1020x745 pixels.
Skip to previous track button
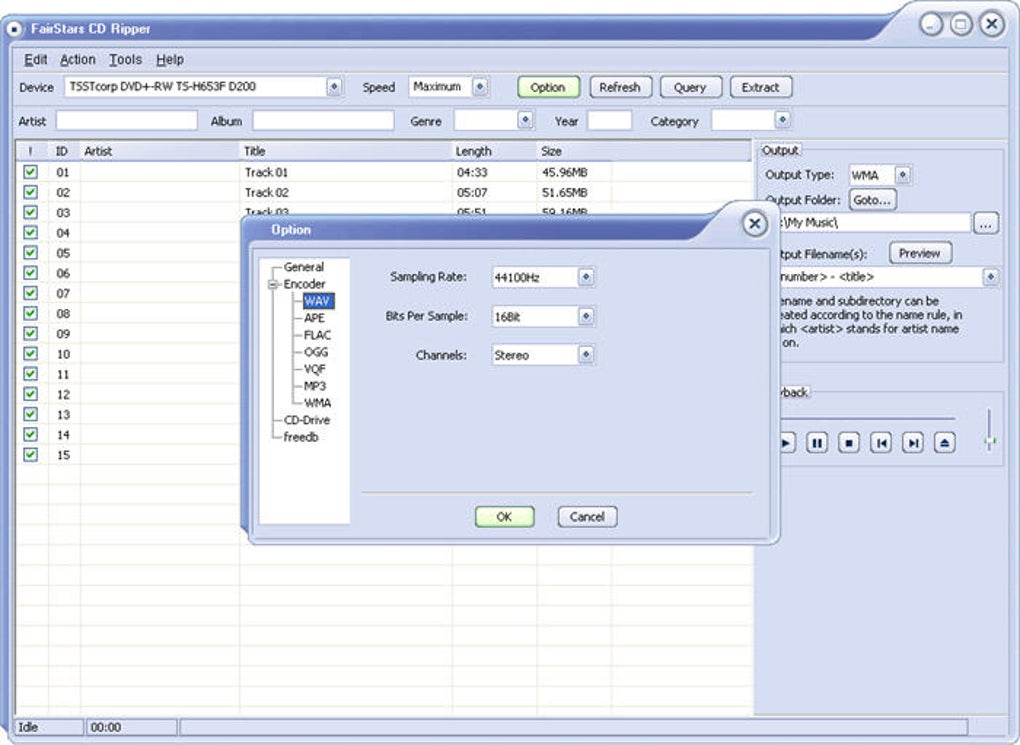pos(881,443)
